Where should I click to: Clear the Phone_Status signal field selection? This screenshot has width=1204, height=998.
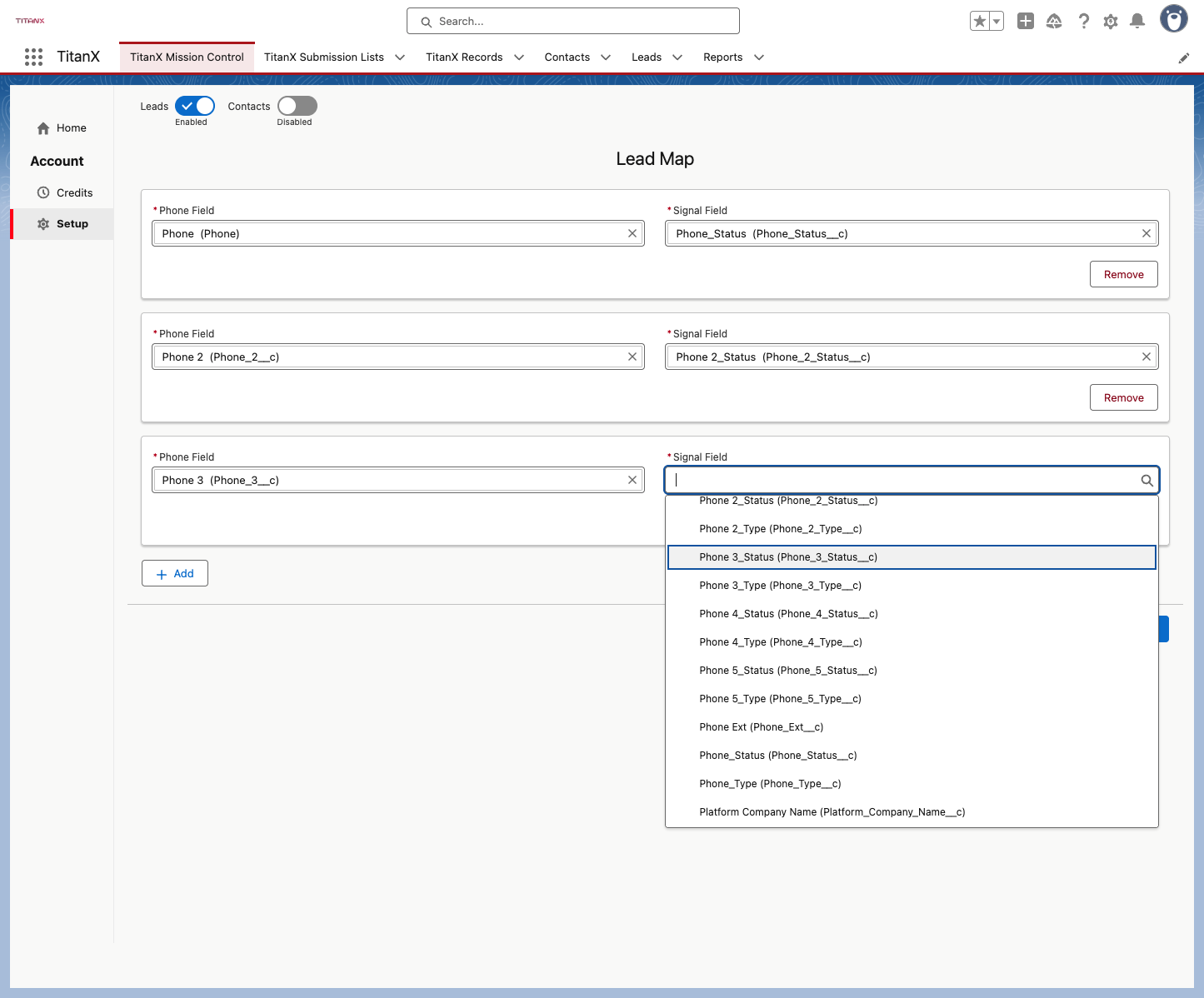1147,233
